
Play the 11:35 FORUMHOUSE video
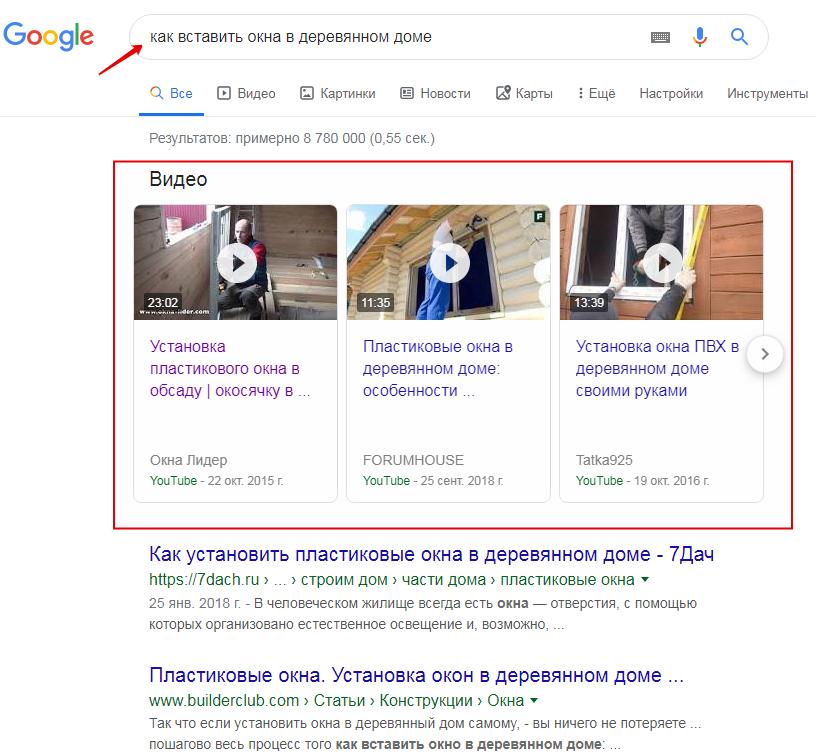(448, 263)
